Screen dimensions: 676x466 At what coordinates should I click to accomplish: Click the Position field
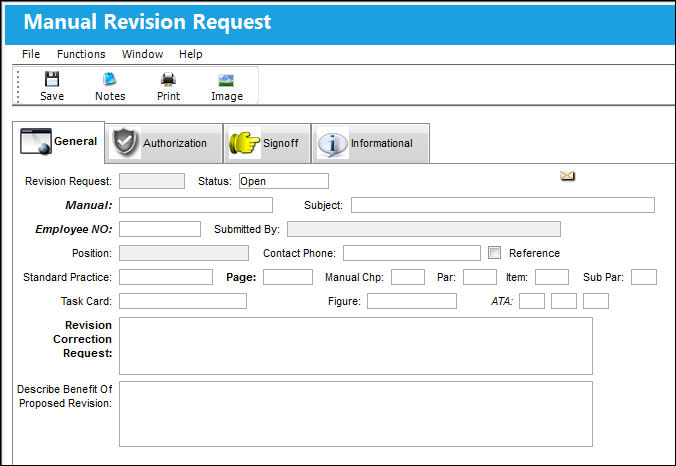184,253
